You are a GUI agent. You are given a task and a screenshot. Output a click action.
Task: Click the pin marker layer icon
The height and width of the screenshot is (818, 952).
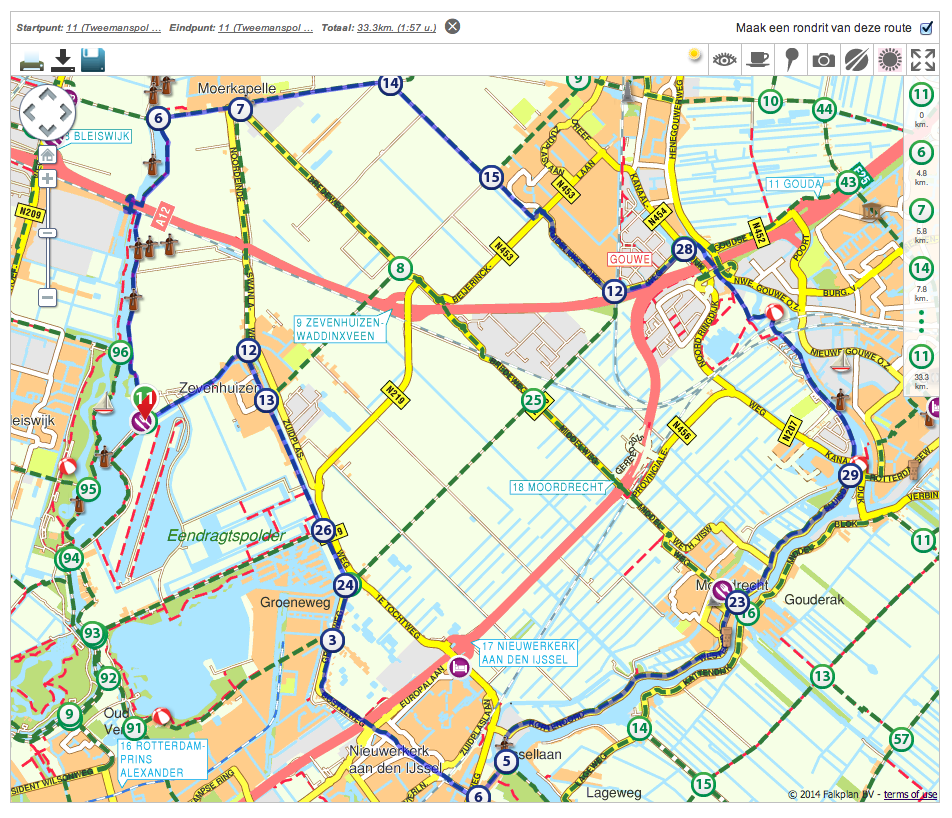click(x=791, y=59)
